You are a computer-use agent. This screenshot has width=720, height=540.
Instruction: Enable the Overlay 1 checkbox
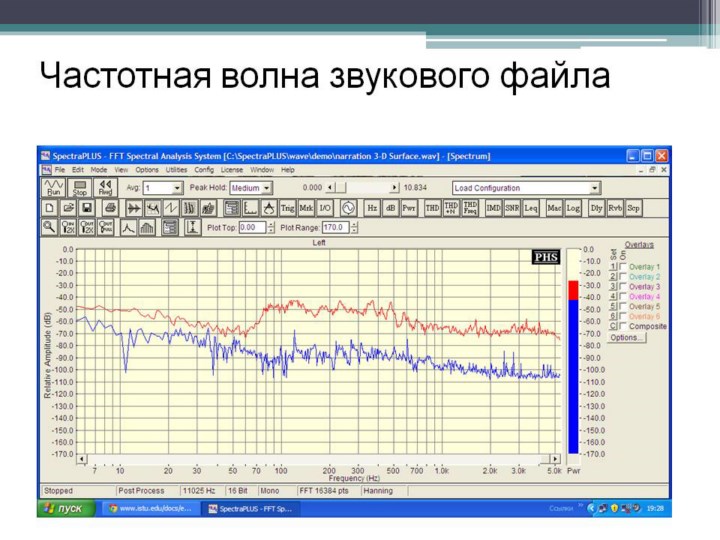pos(623,267)
